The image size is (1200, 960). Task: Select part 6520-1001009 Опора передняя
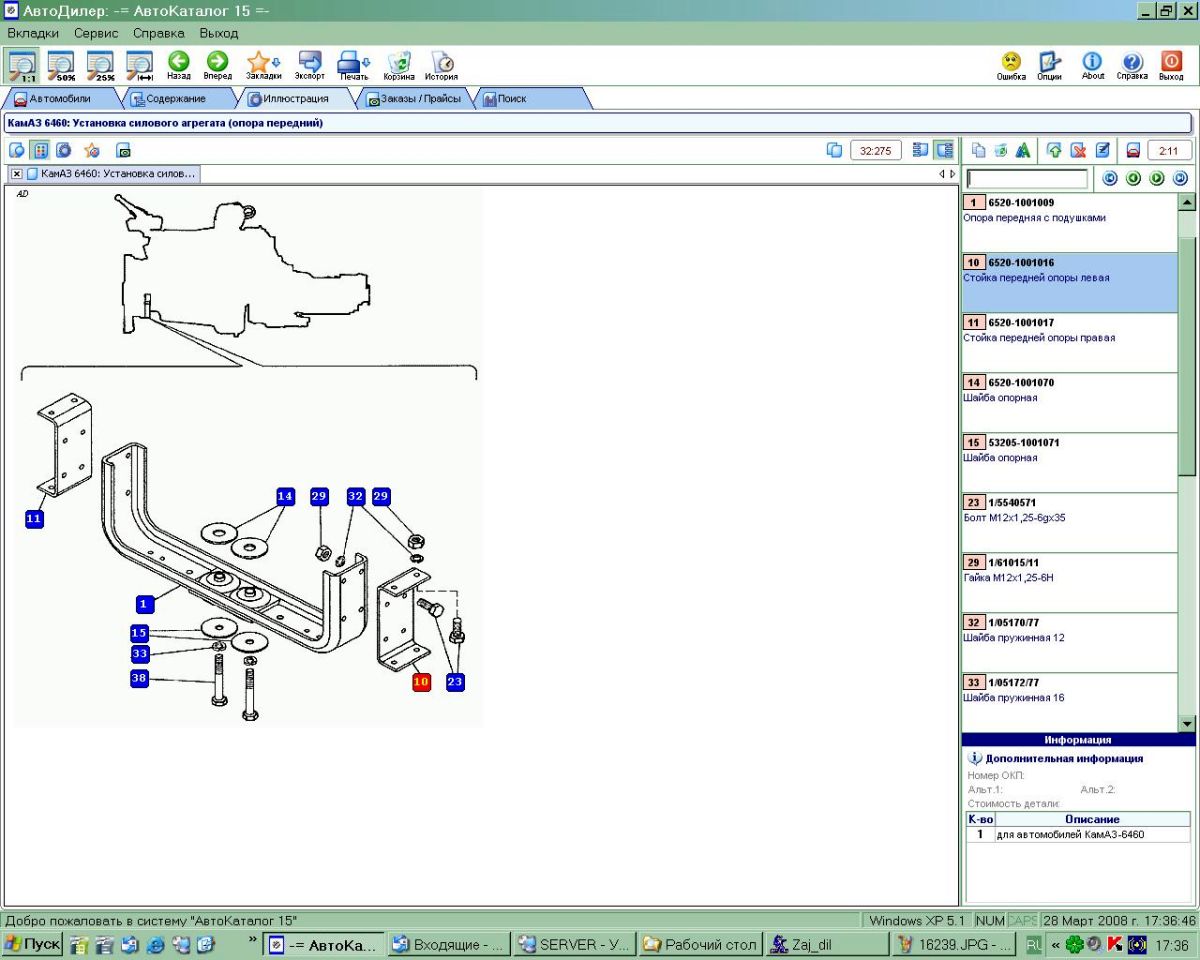coord(1070,222)
